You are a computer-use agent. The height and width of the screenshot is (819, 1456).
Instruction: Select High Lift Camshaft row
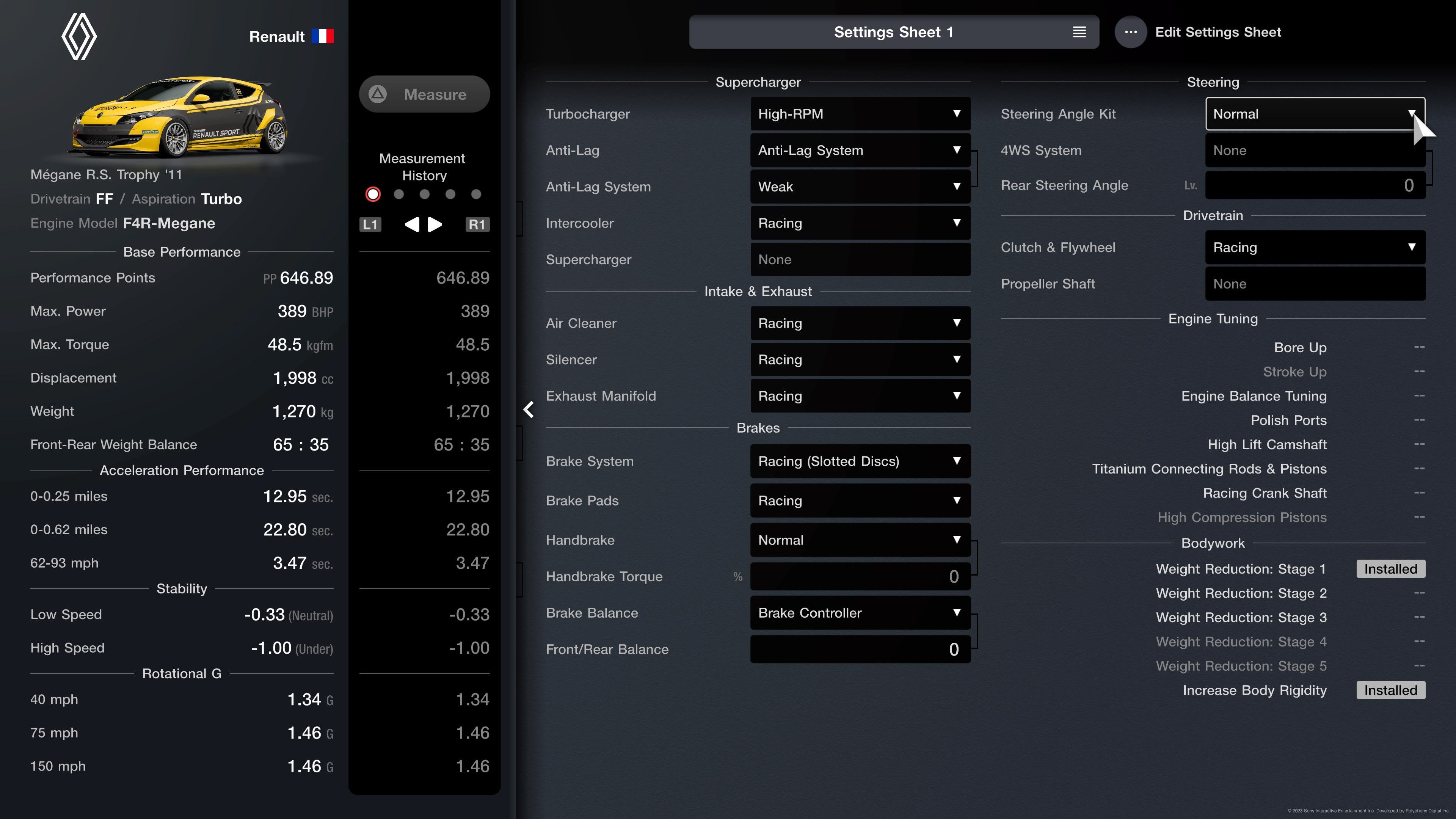(1316, 445)
